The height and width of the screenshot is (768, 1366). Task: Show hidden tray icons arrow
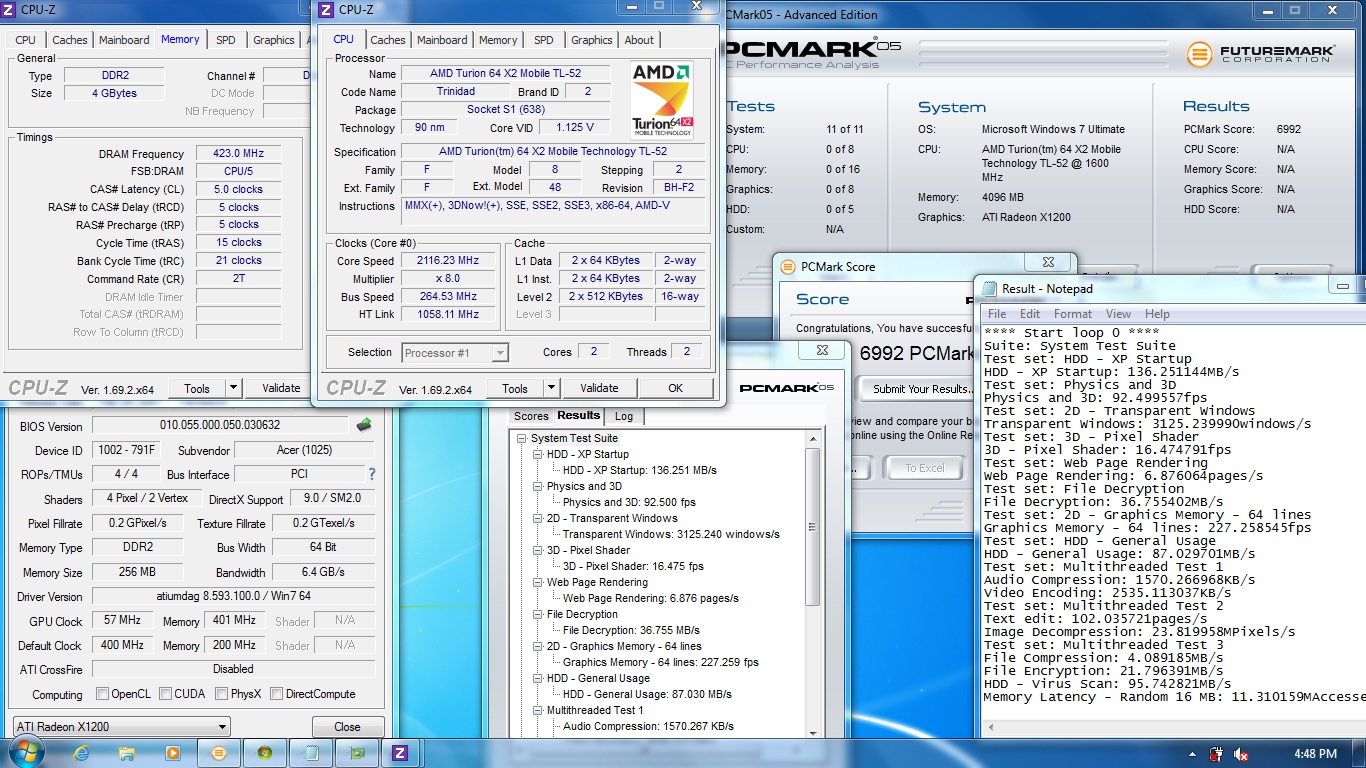pyautogui.click(x=1191, y=754)
